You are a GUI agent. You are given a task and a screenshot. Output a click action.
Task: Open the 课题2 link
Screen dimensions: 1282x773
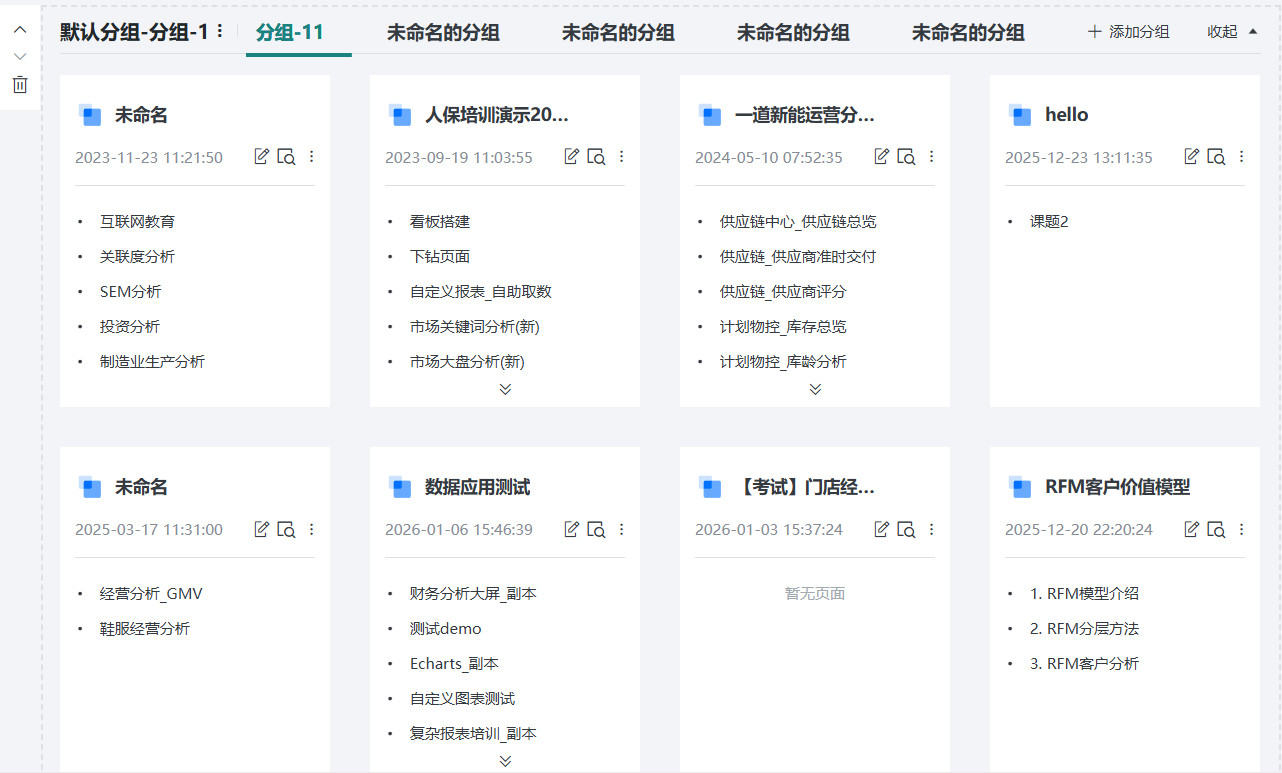(1049, 221)
